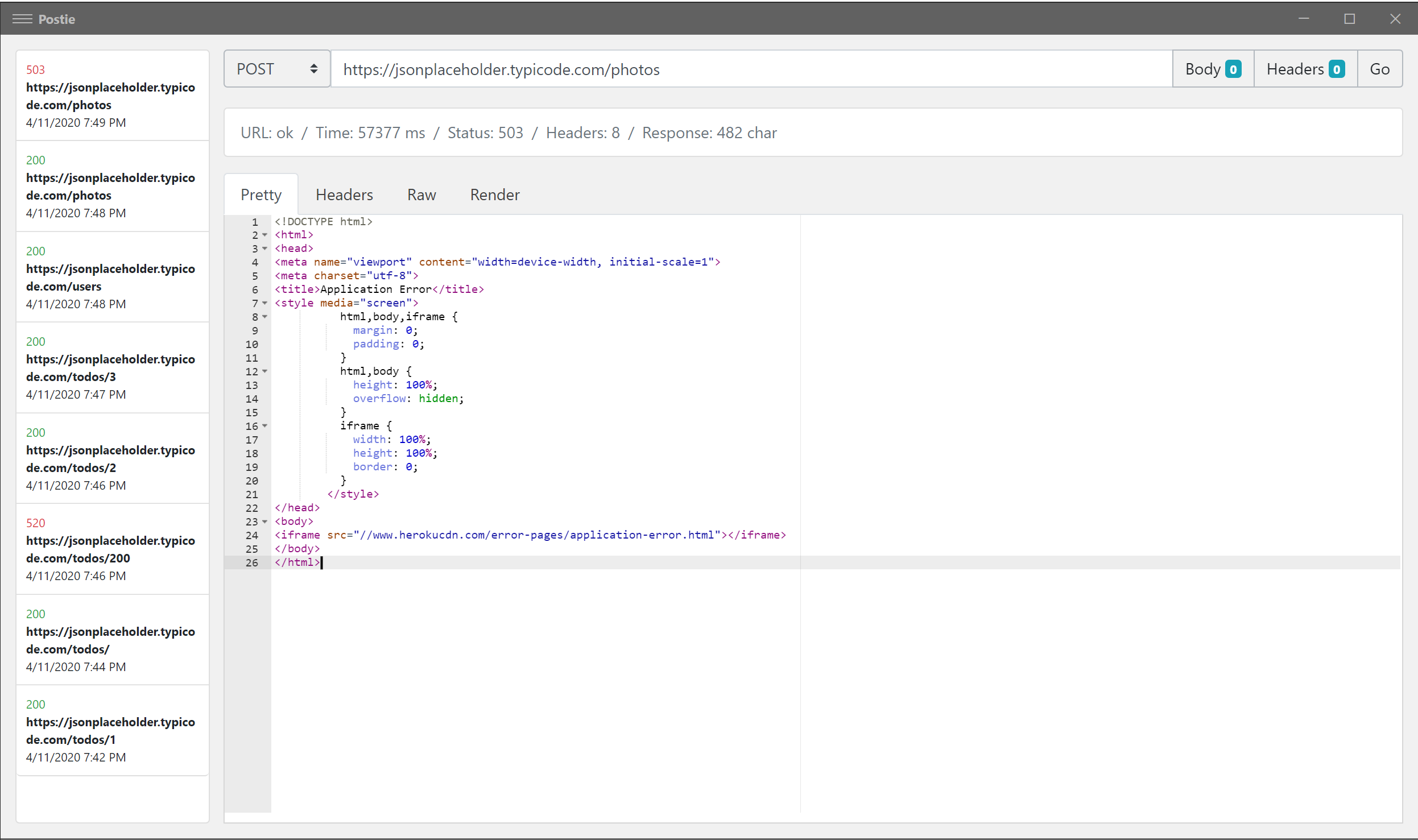This screenshot has height=840, width=1418.
Task: Open the request Body editor button
Action: coord(1213,69)
